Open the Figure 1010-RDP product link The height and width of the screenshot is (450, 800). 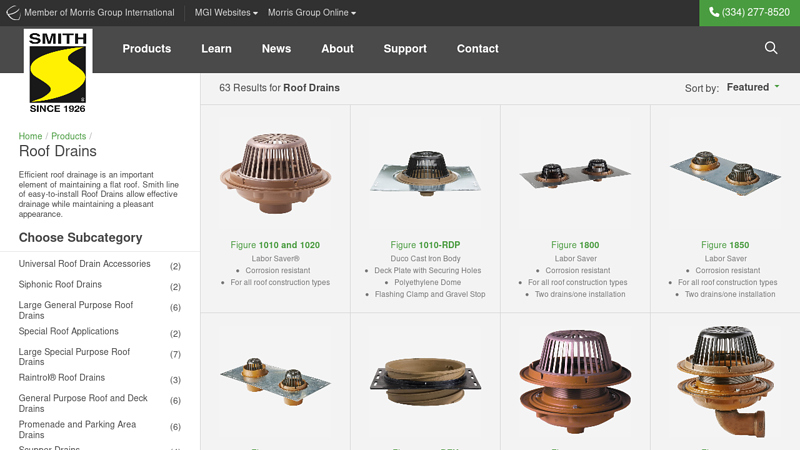pos(425,245)
